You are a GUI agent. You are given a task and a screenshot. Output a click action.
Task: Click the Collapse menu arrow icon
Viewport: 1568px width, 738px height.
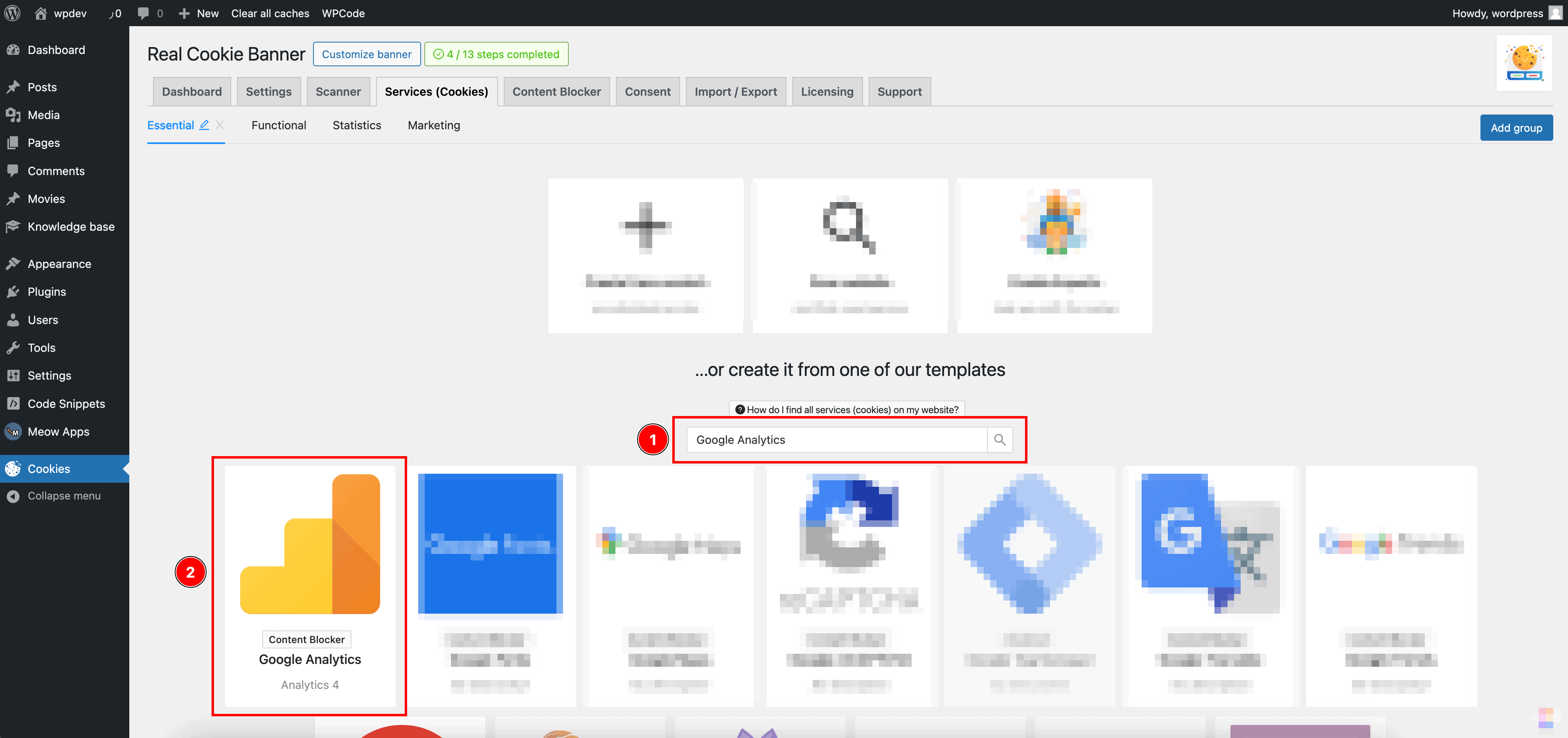click(x=13, y=496)
